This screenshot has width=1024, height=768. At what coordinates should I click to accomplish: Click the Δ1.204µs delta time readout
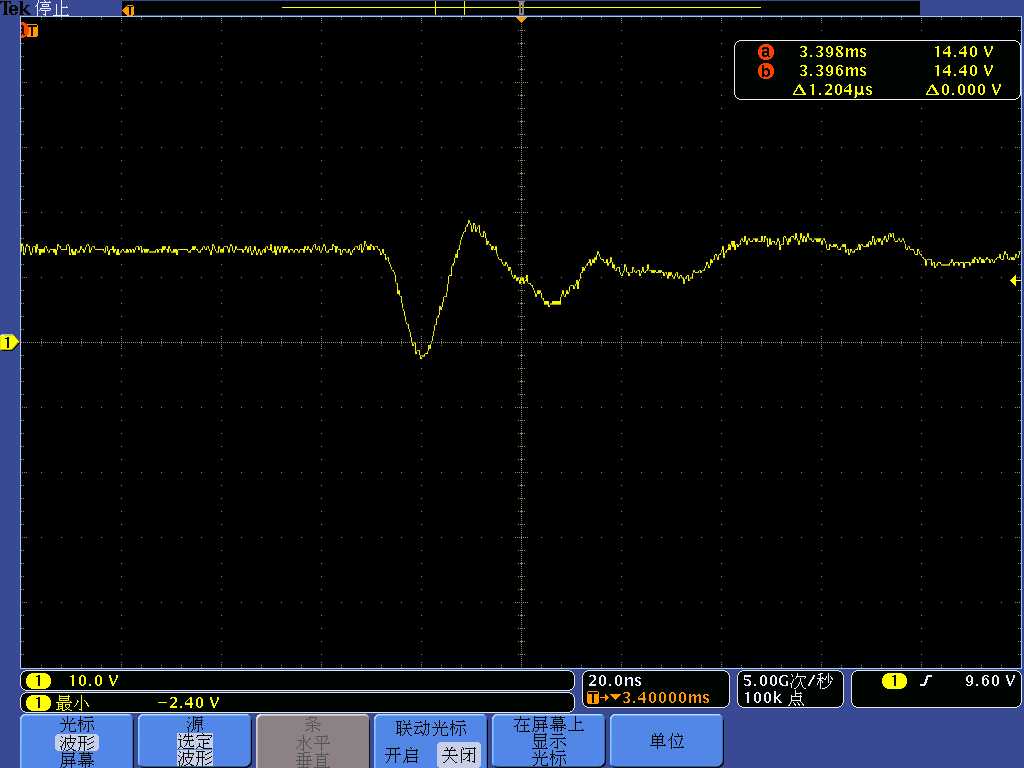point(833,89)
